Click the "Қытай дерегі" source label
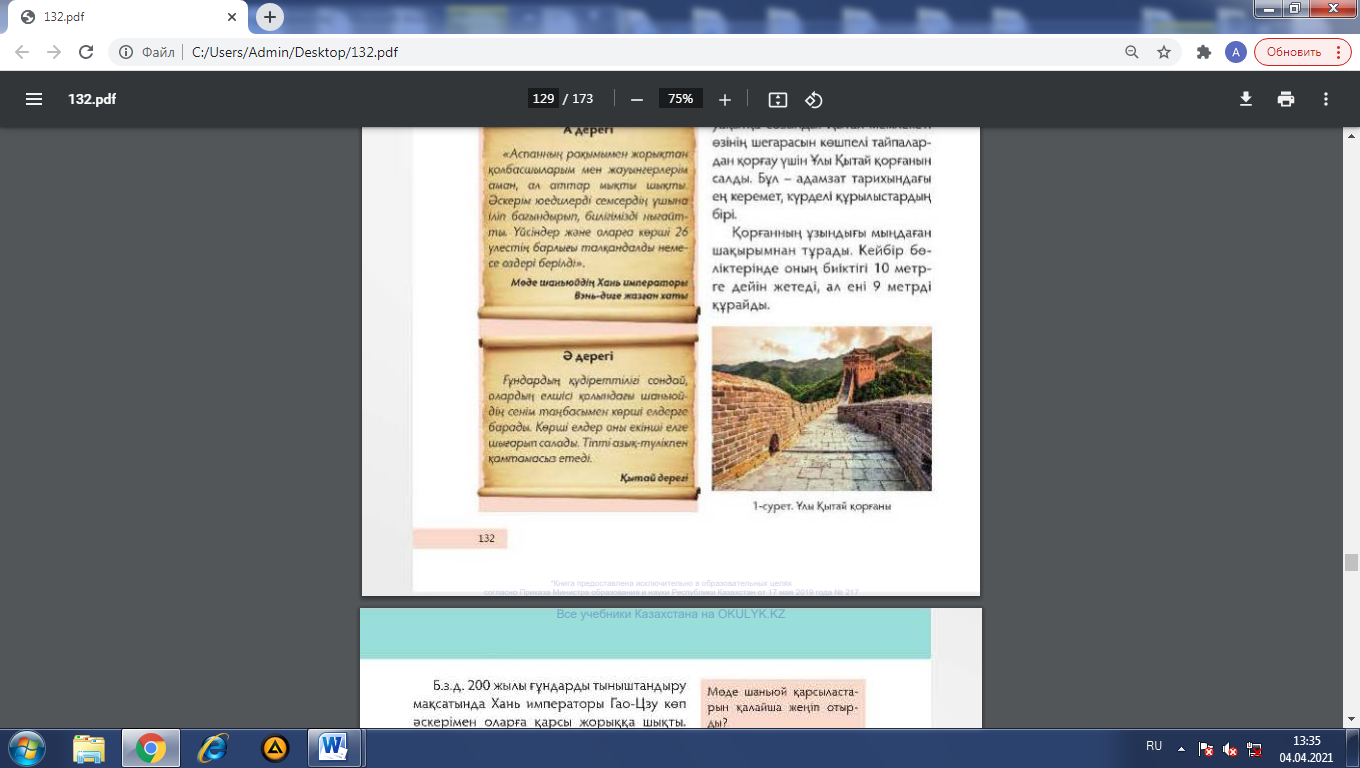 point(655,478)
